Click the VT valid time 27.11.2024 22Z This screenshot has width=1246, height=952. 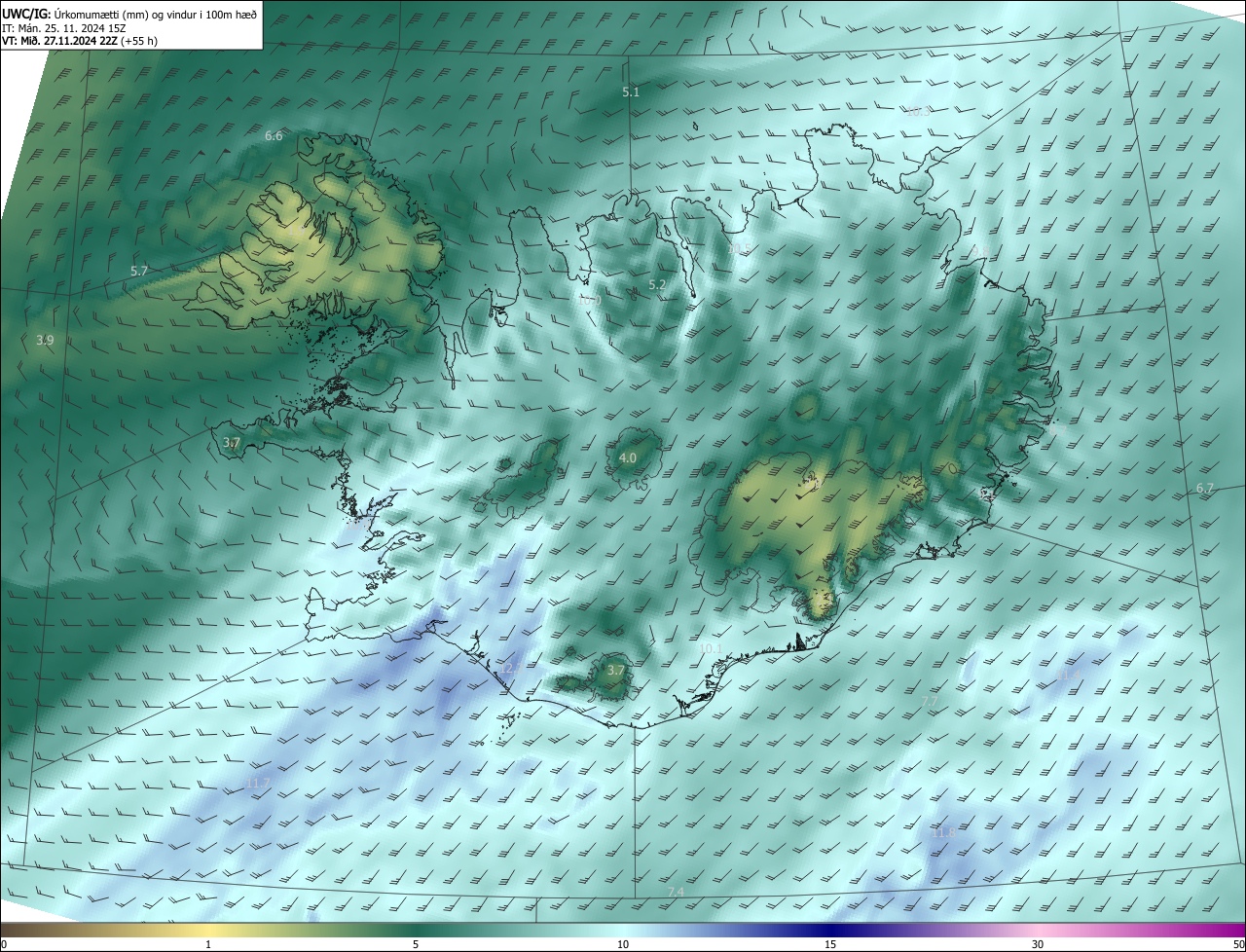coord(79,41)
